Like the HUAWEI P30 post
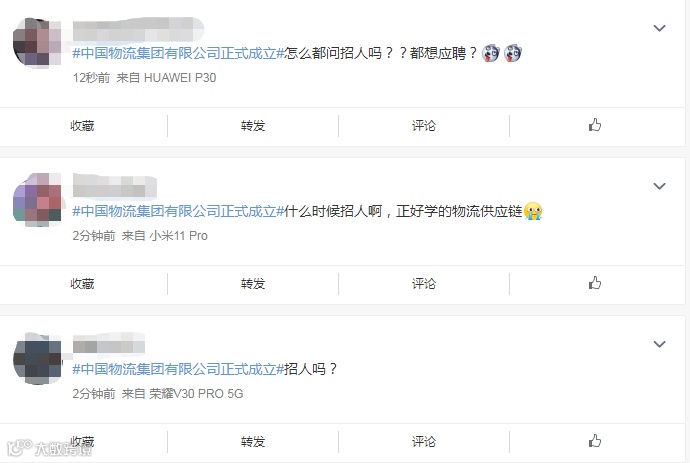Viewport: 690px width, 463px height. point(595,125)
